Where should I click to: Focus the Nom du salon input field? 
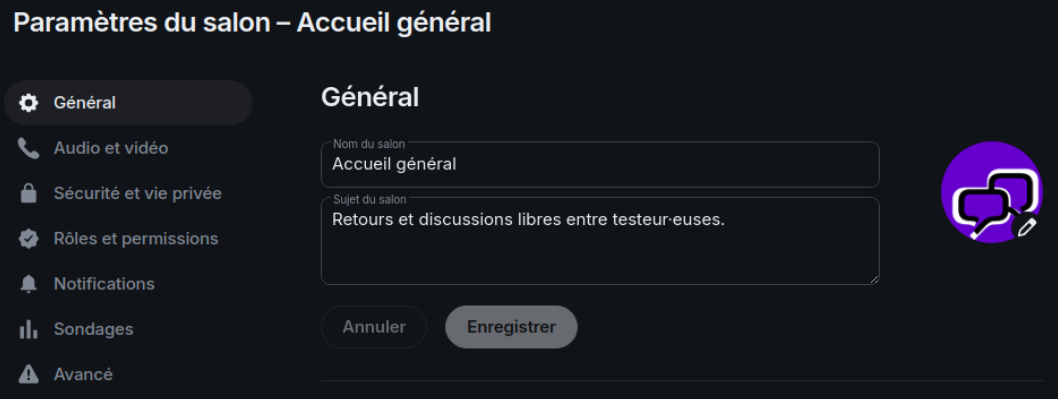(600, 164)
